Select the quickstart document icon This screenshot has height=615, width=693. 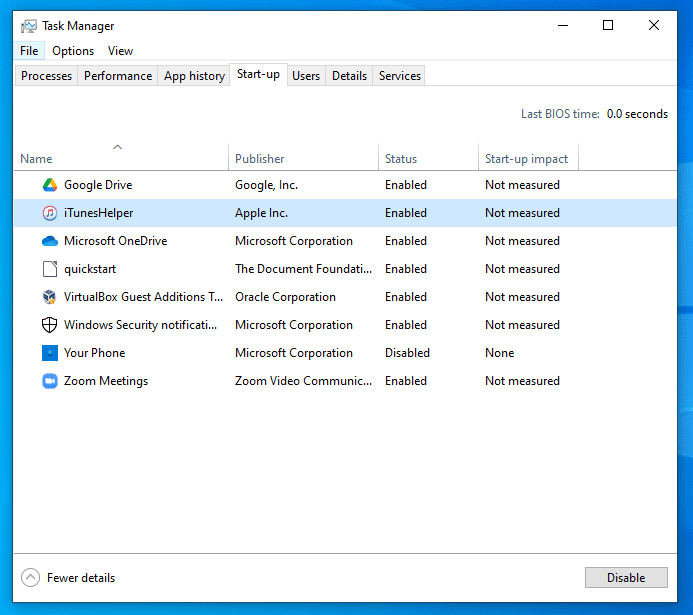[x=50, y=269]
